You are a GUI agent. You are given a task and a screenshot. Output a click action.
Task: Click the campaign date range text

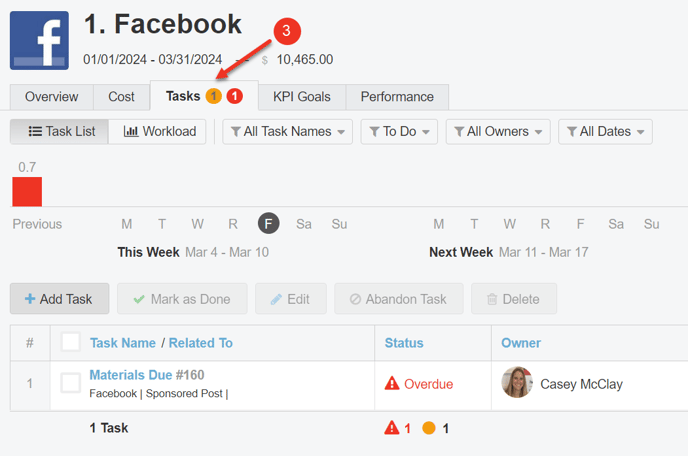click(153, 59)
